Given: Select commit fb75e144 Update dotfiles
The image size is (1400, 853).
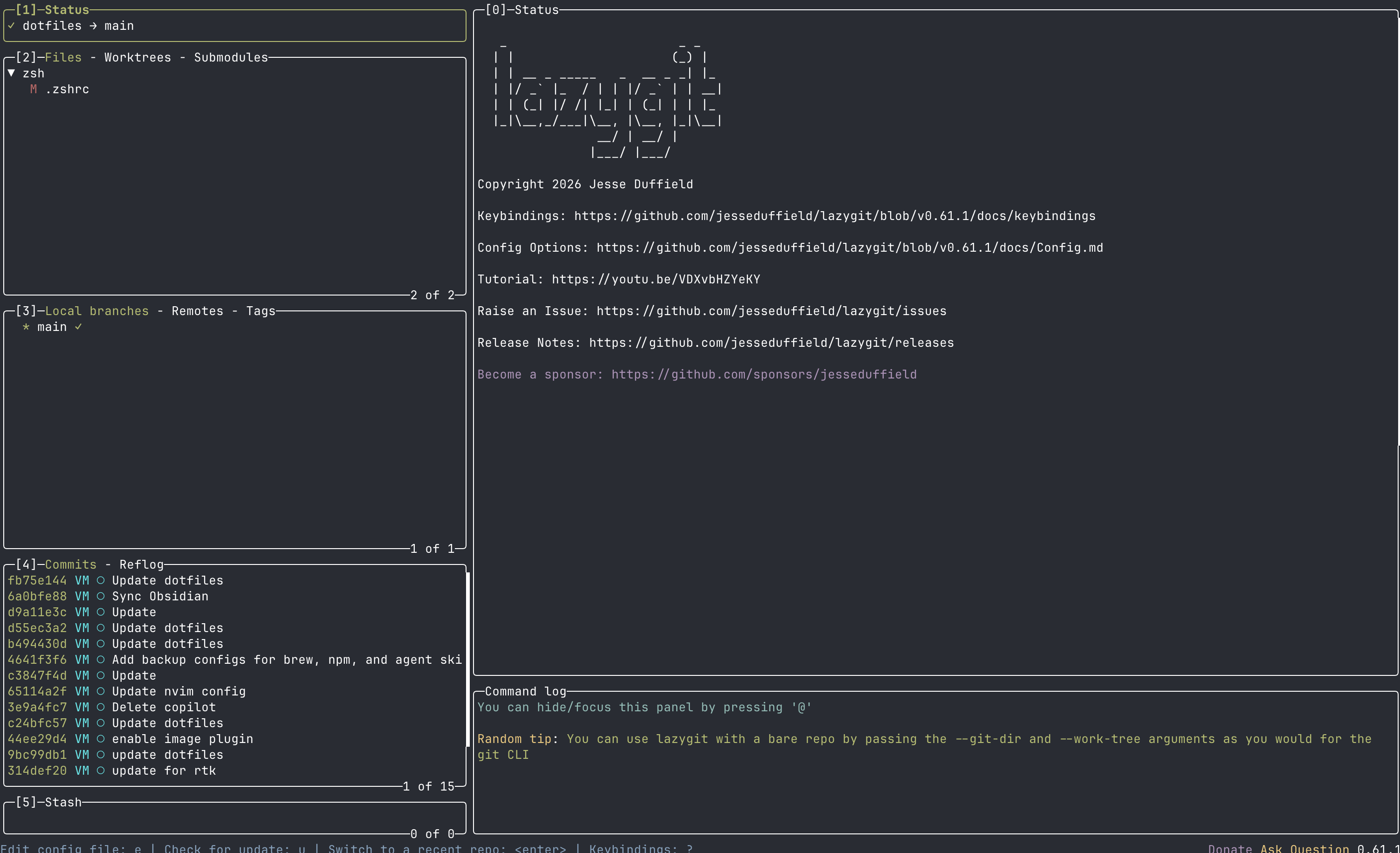Looking at the screenshot, I should point(235,580).
